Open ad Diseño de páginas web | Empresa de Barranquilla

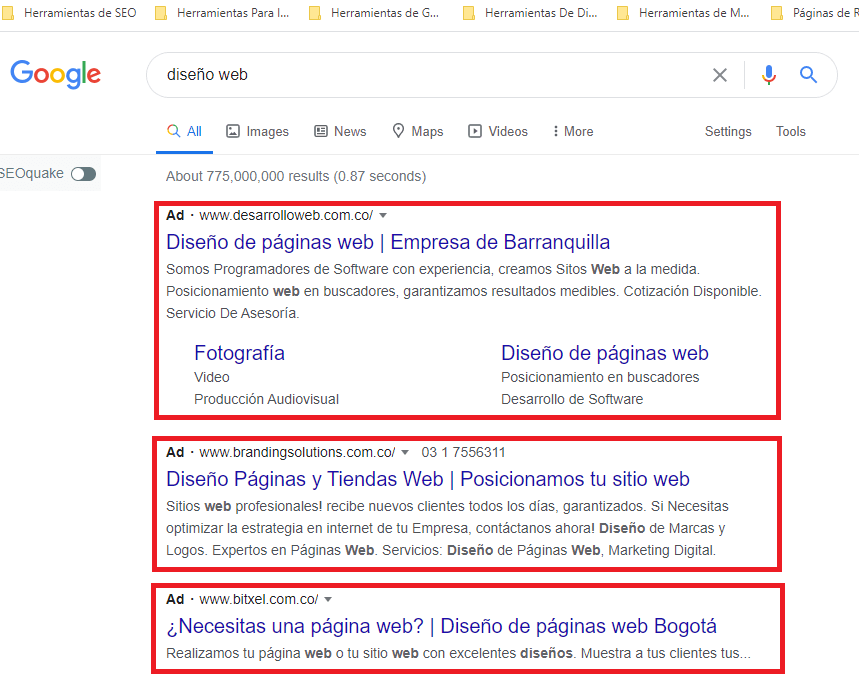pos(388,242)
